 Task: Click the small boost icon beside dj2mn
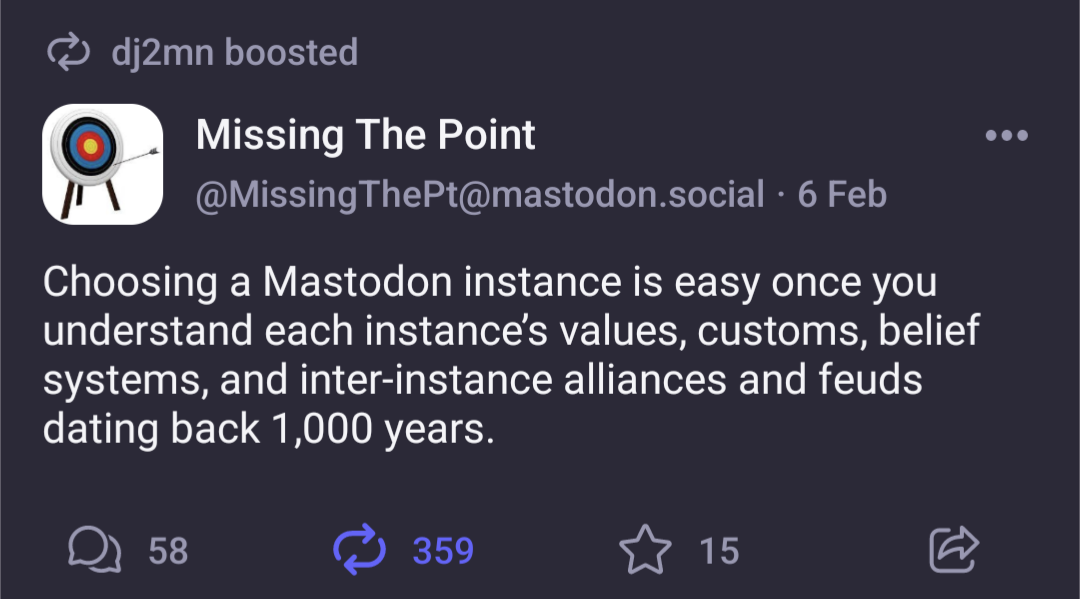pos(68,53)
